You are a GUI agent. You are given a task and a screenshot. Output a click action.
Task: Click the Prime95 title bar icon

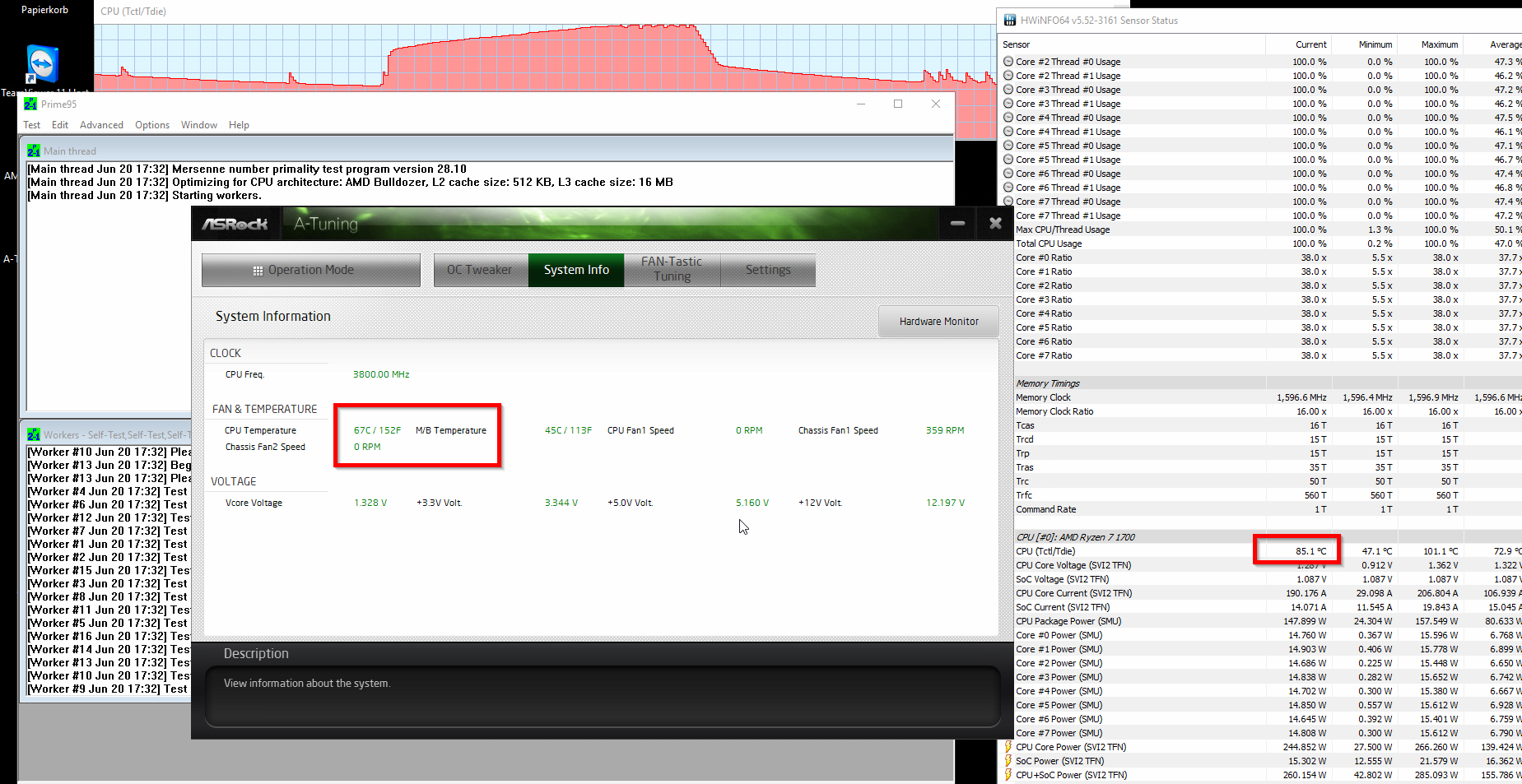pyautogui.click(x=30, y=104)
